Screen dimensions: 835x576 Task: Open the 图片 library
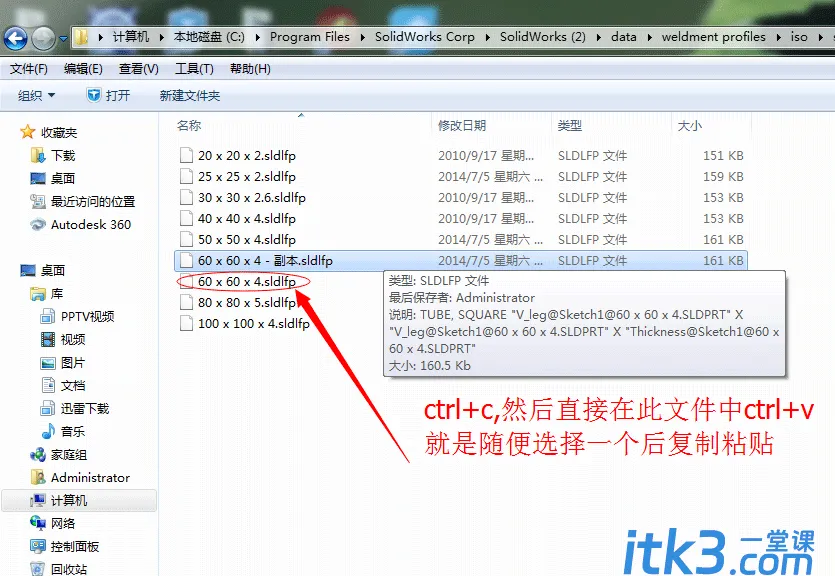[x=63, y=363]
